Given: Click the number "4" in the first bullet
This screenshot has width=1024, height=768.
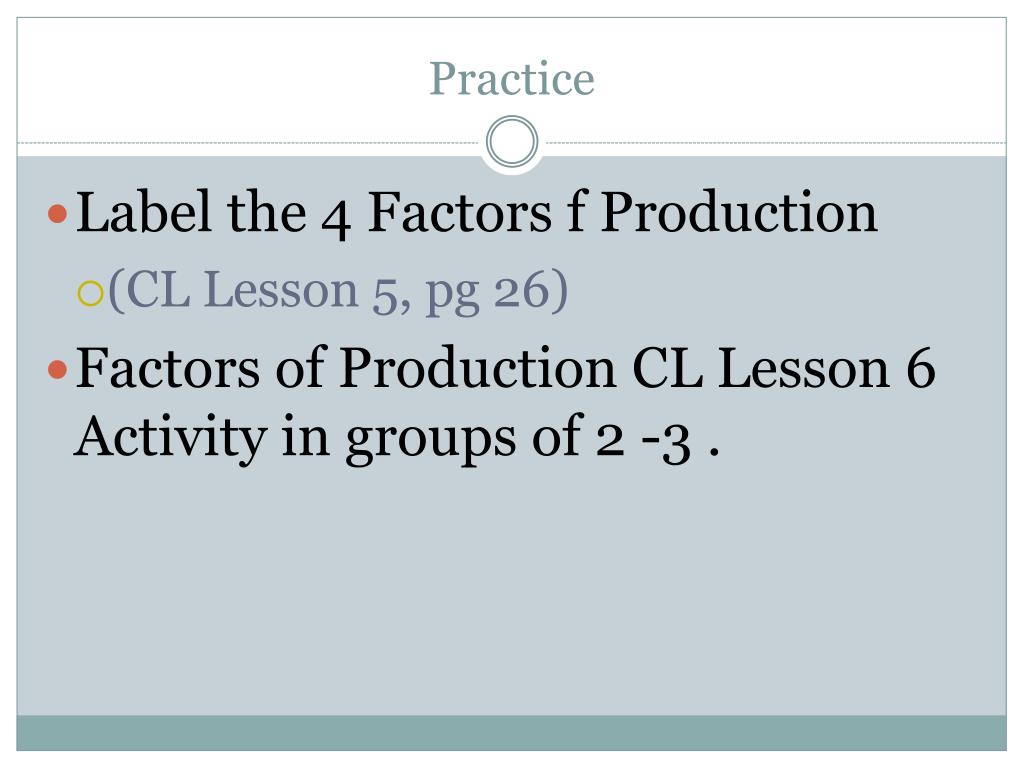Looking at the screenshot, I should 336,219.
